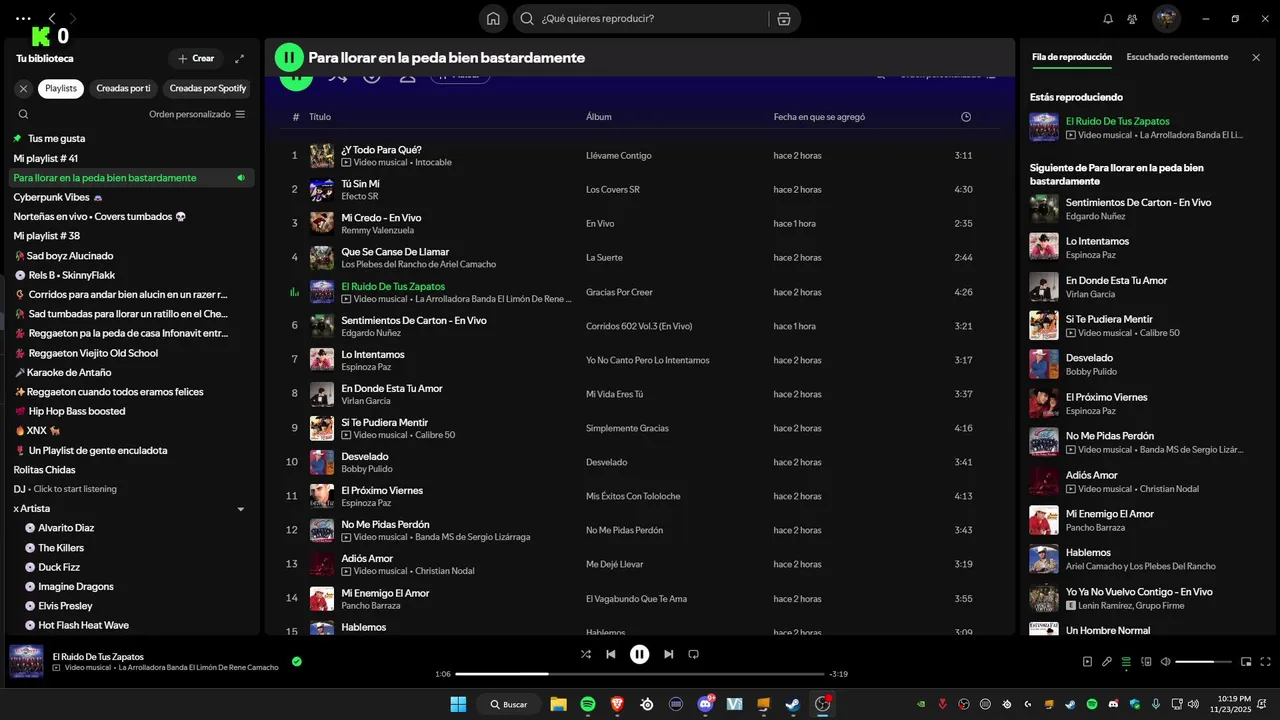Viewport: 1280px width, 720px height.
Task: Skip to previous track
Action: [611, 654]
